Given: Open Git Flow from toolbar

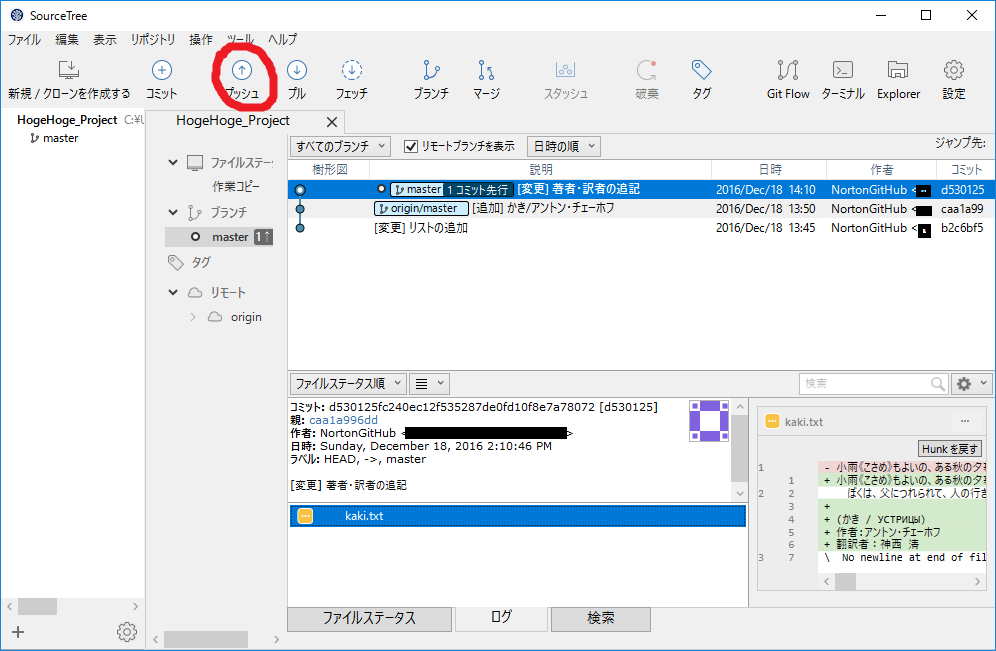Looking at the screenshot, I should point(788,80).
